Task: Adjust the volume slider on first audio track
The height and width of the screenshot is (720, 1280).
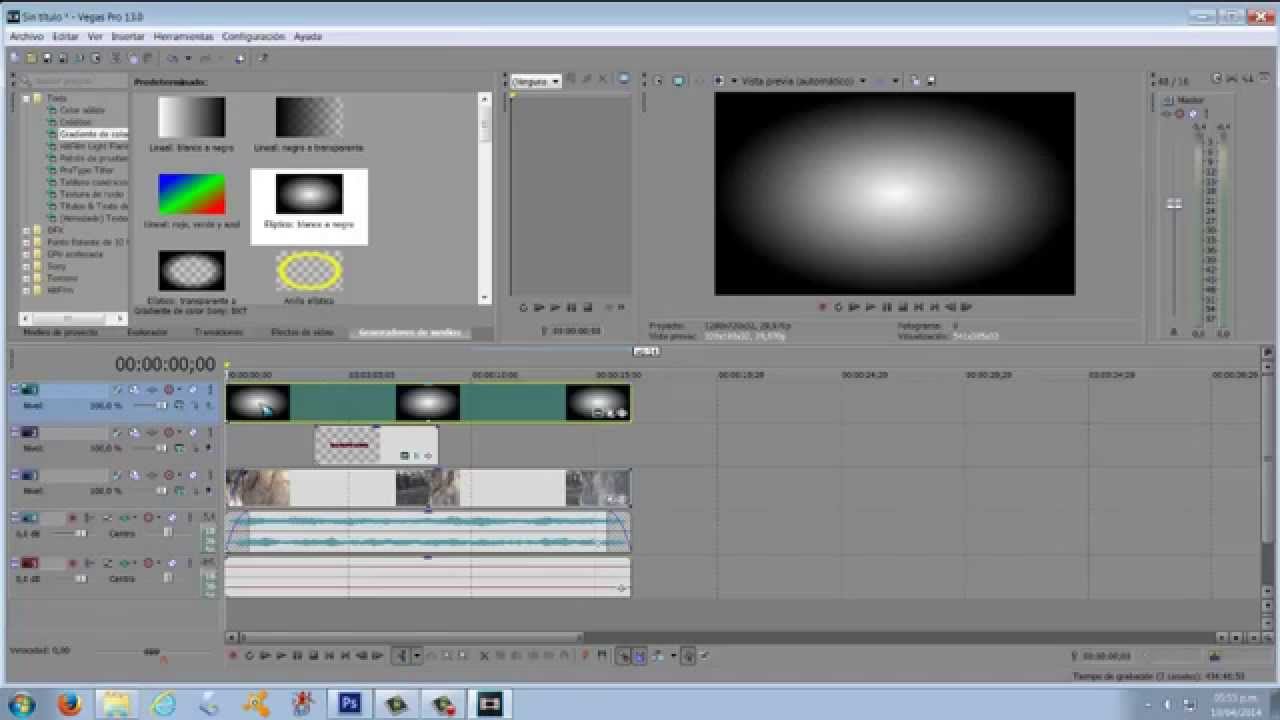Action: (x=80, y=534)
